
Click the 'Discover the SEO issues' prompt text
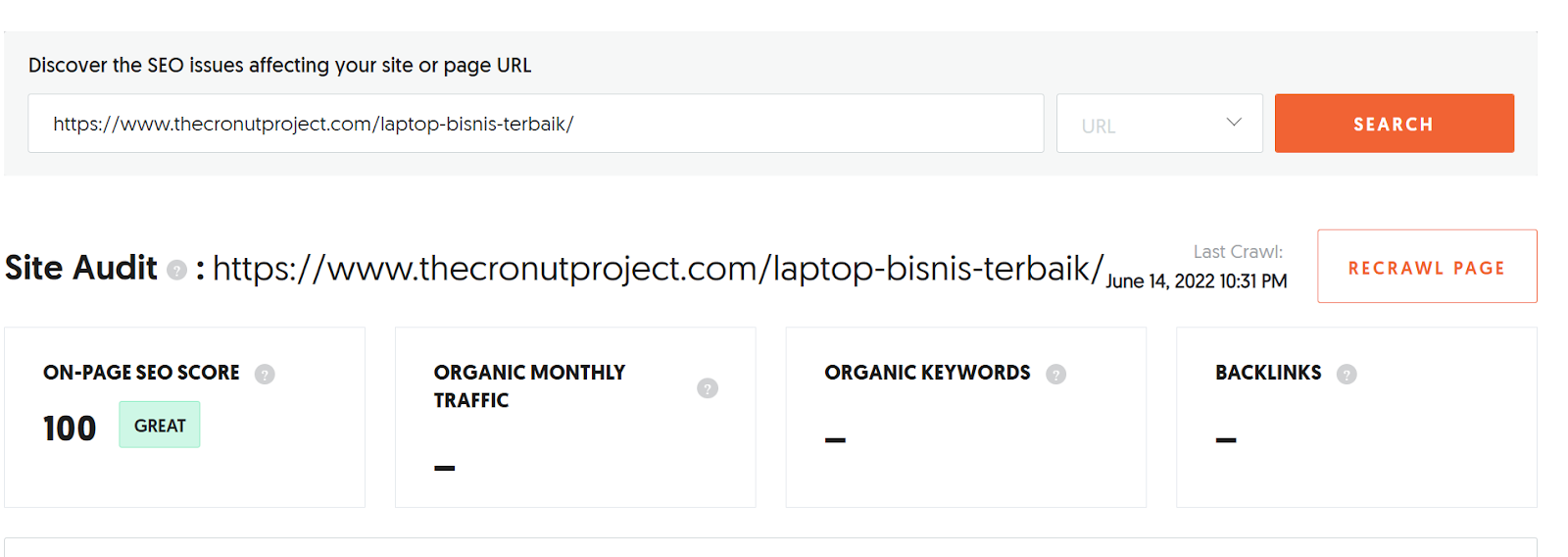coord(279,66)
